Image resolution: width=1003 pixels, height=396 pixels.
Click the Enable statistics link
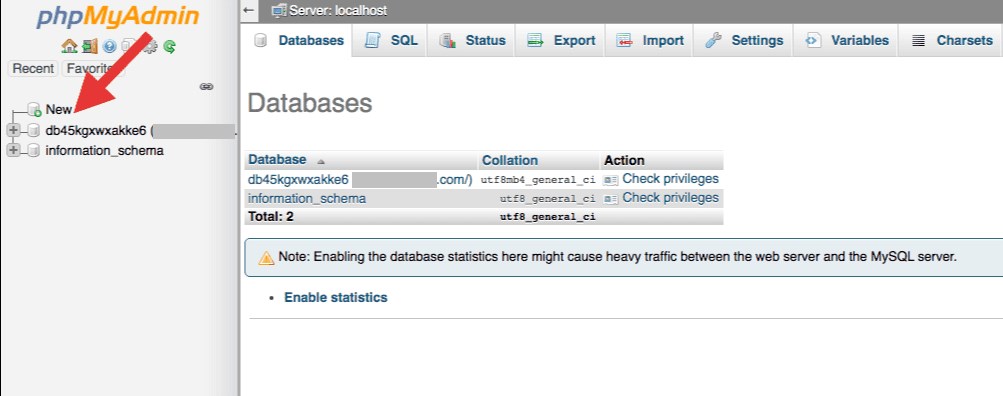tap(336, 297)
